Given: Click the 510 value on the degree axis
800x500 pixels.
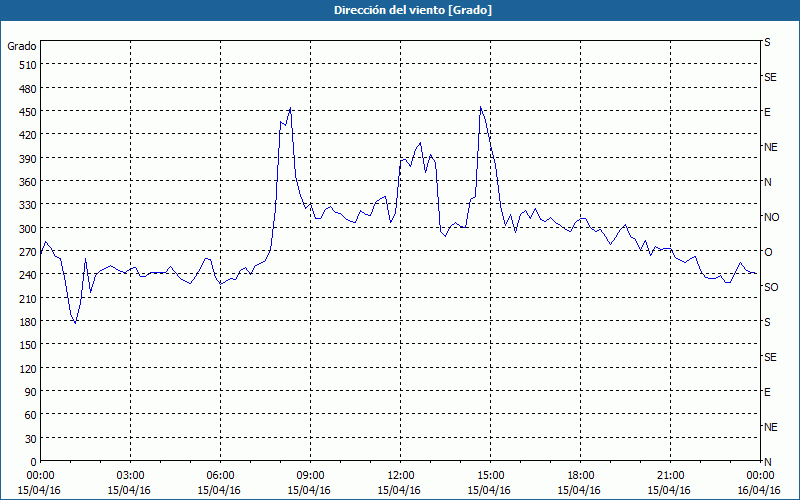Looking at the screenshot, I should click(28, 65).
